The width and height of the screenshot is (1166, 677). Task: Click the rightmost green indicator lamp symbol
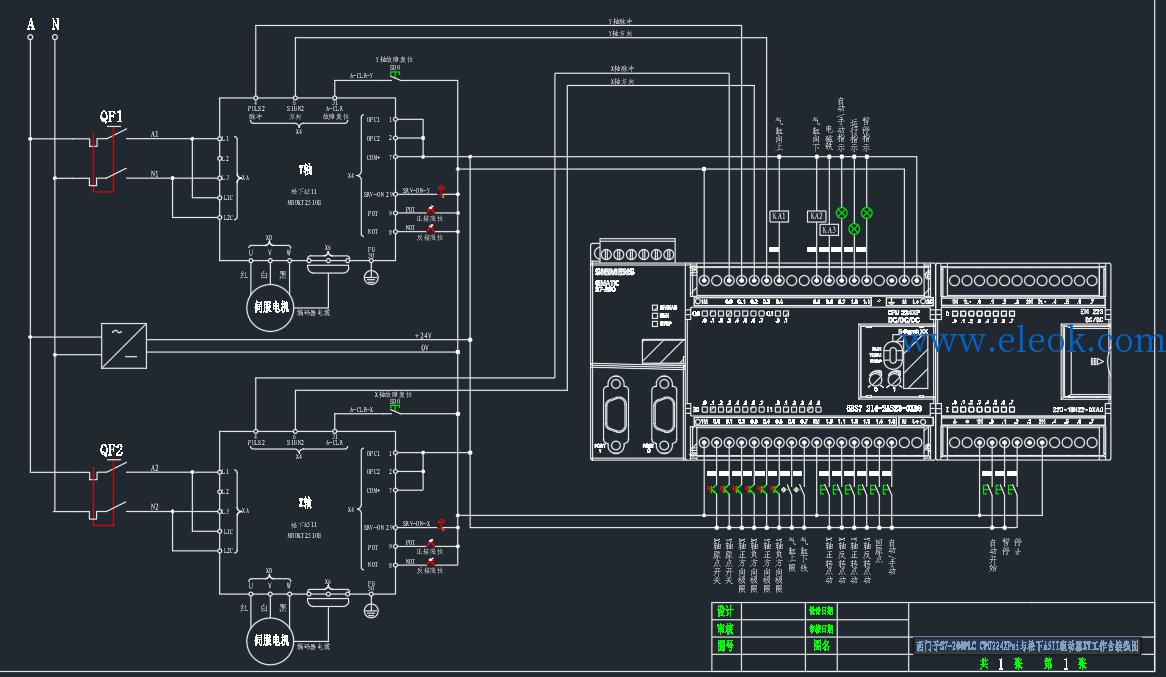pos(867,213)
